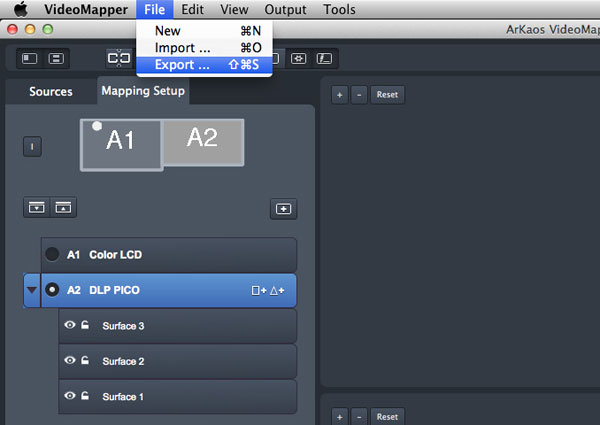The width and height of the screenshot is (600, 425).
Task: Click the upper view zoom out minus
Action: 359,95
